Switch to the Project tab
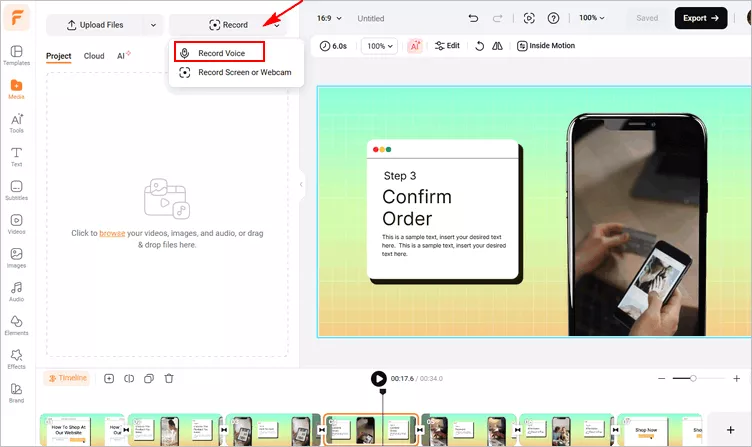Screen dimensions: 752x447 click(x=59, y=56)
